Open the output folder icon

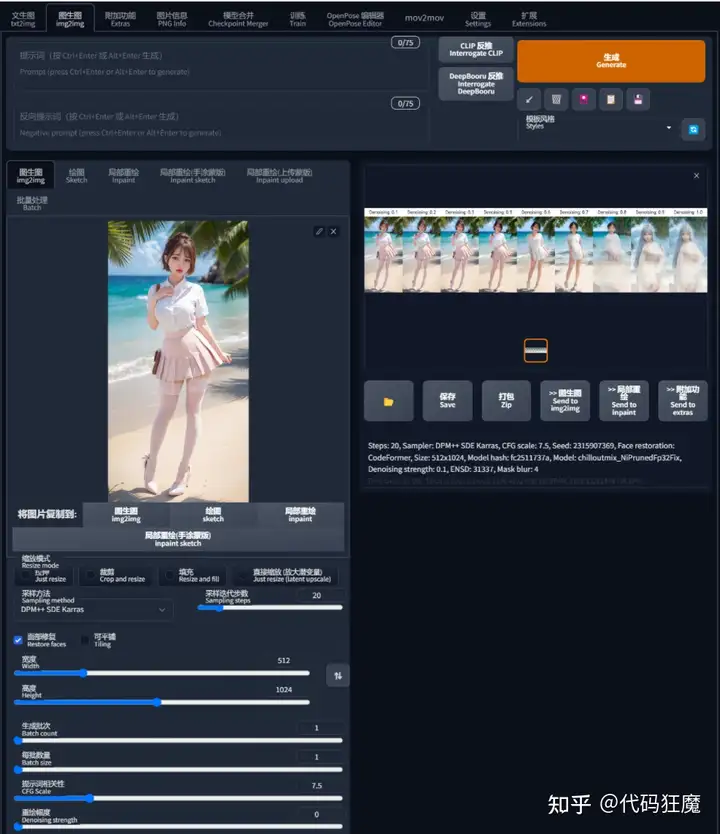(389, 402)
